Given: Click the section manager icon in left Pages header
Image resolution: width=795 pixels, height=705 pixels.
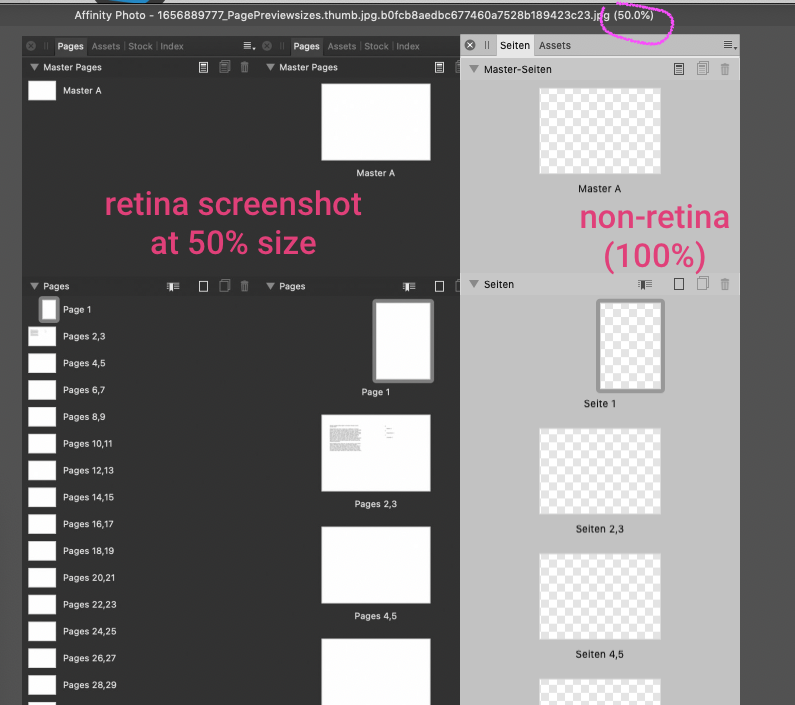Looking at the screenshot, I should click(173, 287).
